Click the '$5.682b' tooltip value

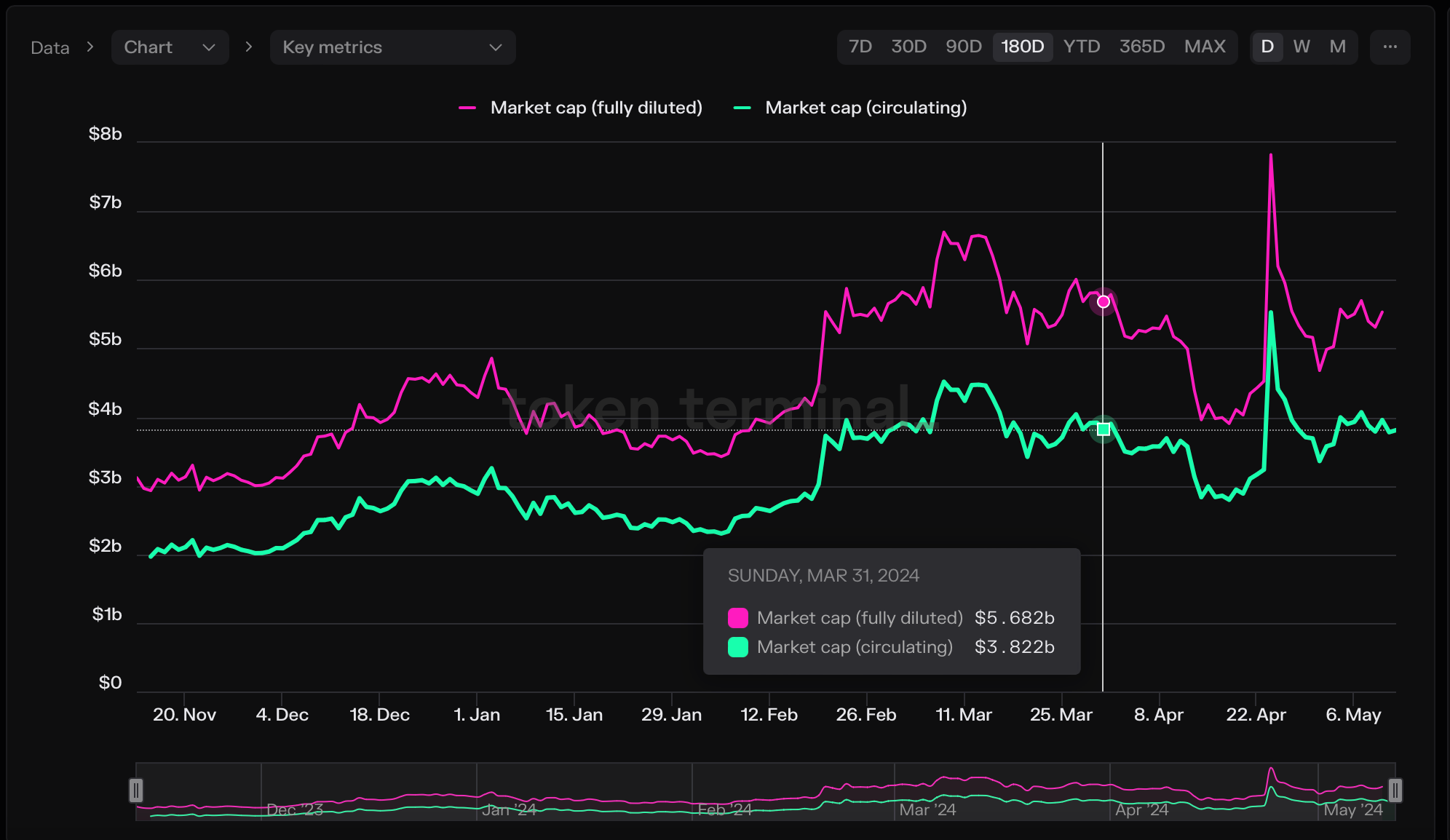pyautogui.click(x=1015, y=618)
